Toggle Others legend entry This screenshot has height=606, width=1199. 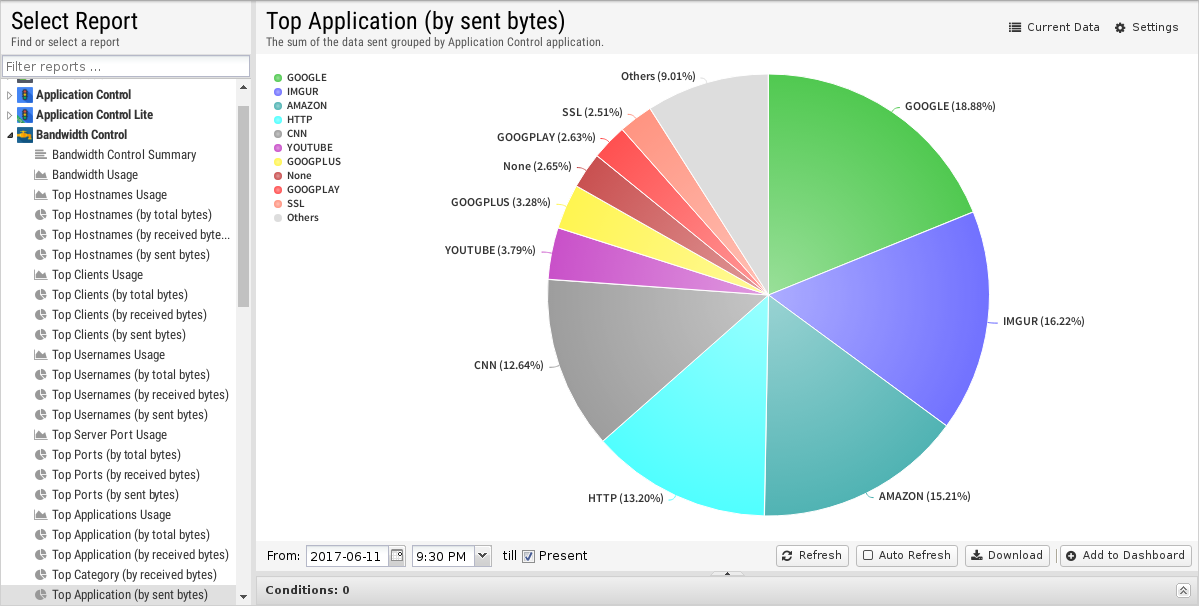point(296,218)
